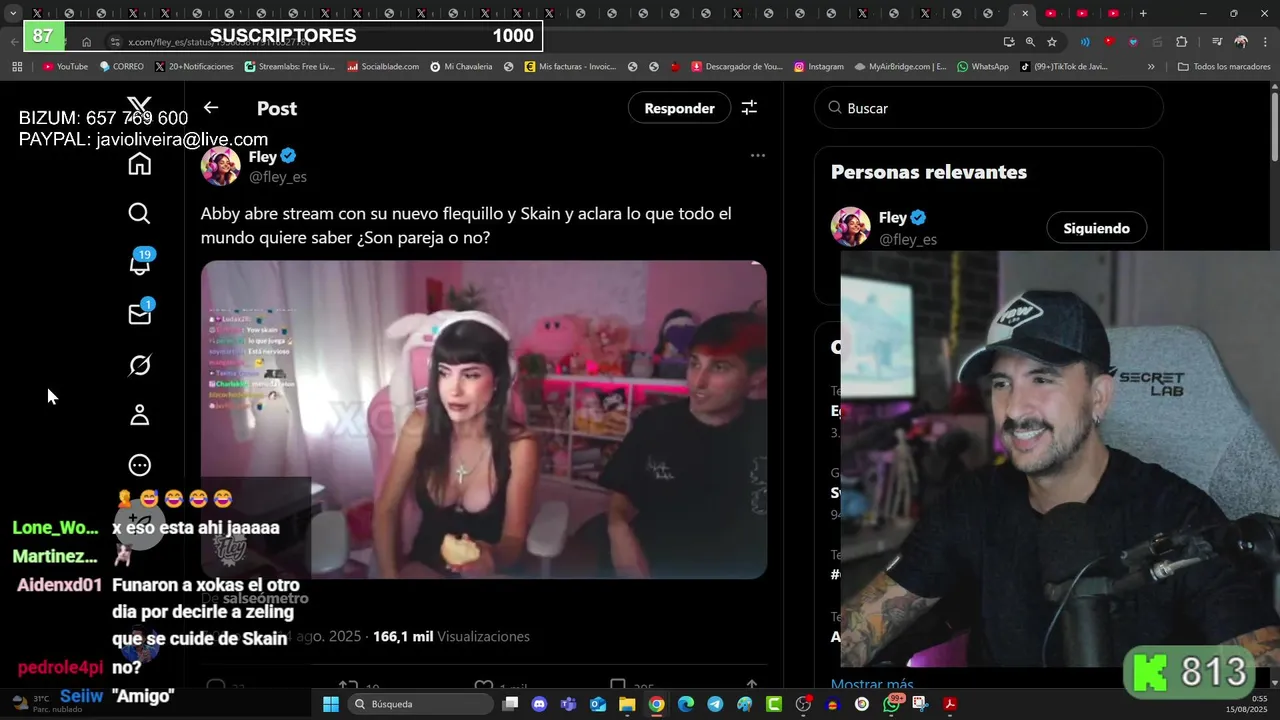Close the active browser tab
The image size is (1280, 720).
click(1025, 13)
